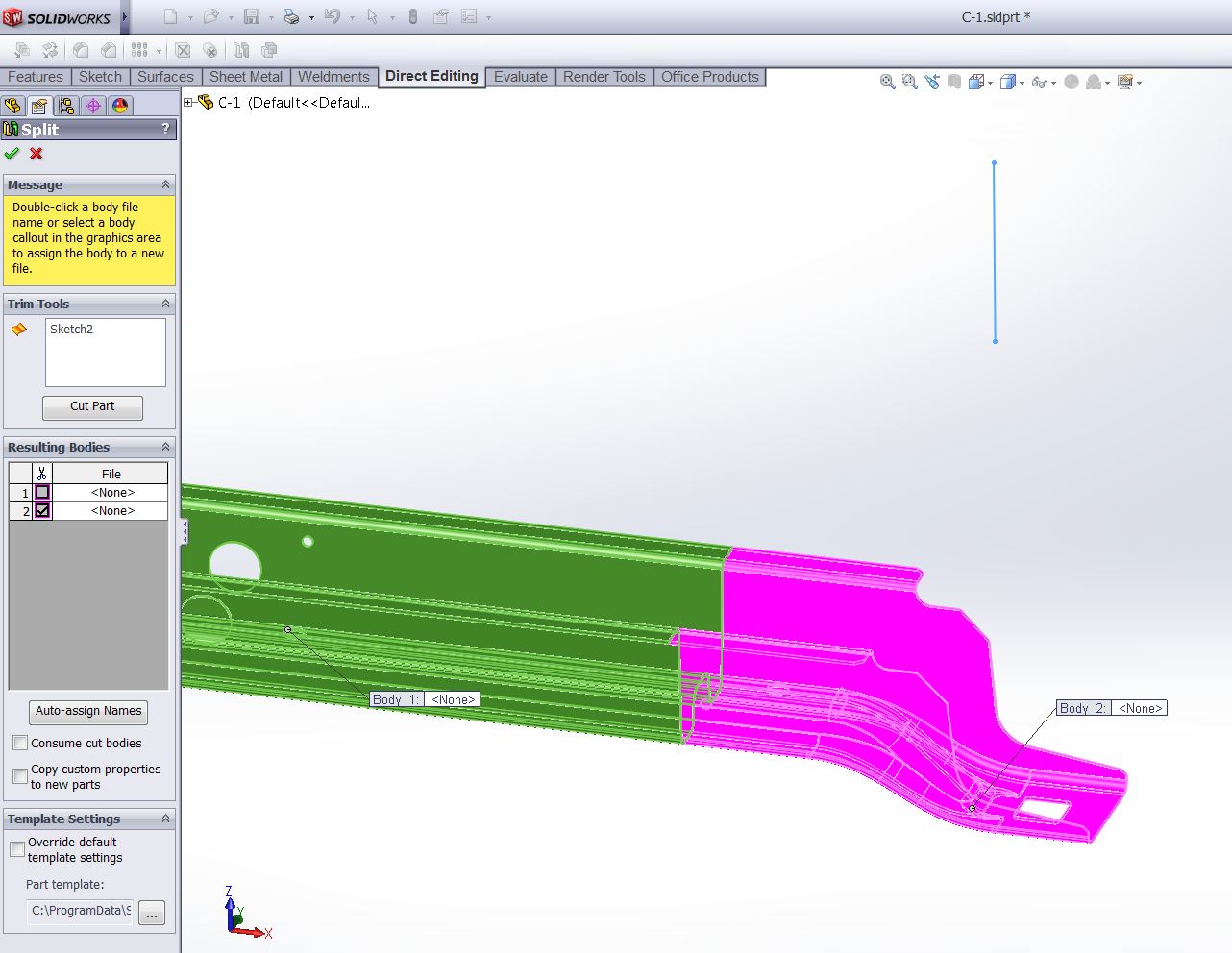The image size is (1232, 953).
Task: Click the Previous View icon
Action: 932,83
